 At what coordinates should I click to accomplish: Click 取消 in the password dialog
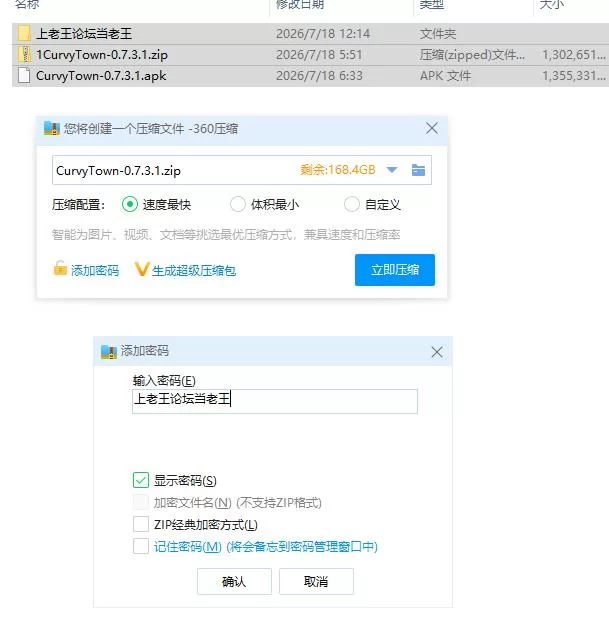click(x=316, y=582)
